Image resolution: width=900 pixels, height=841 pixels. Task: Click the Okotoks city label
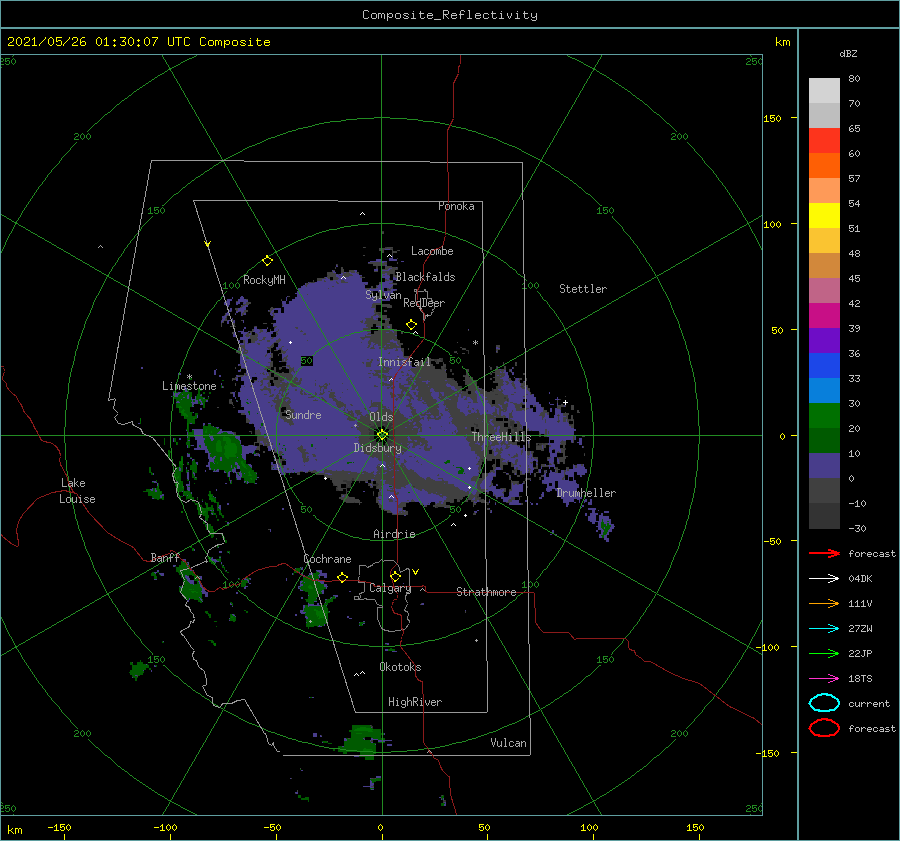(x=400, y=667)
